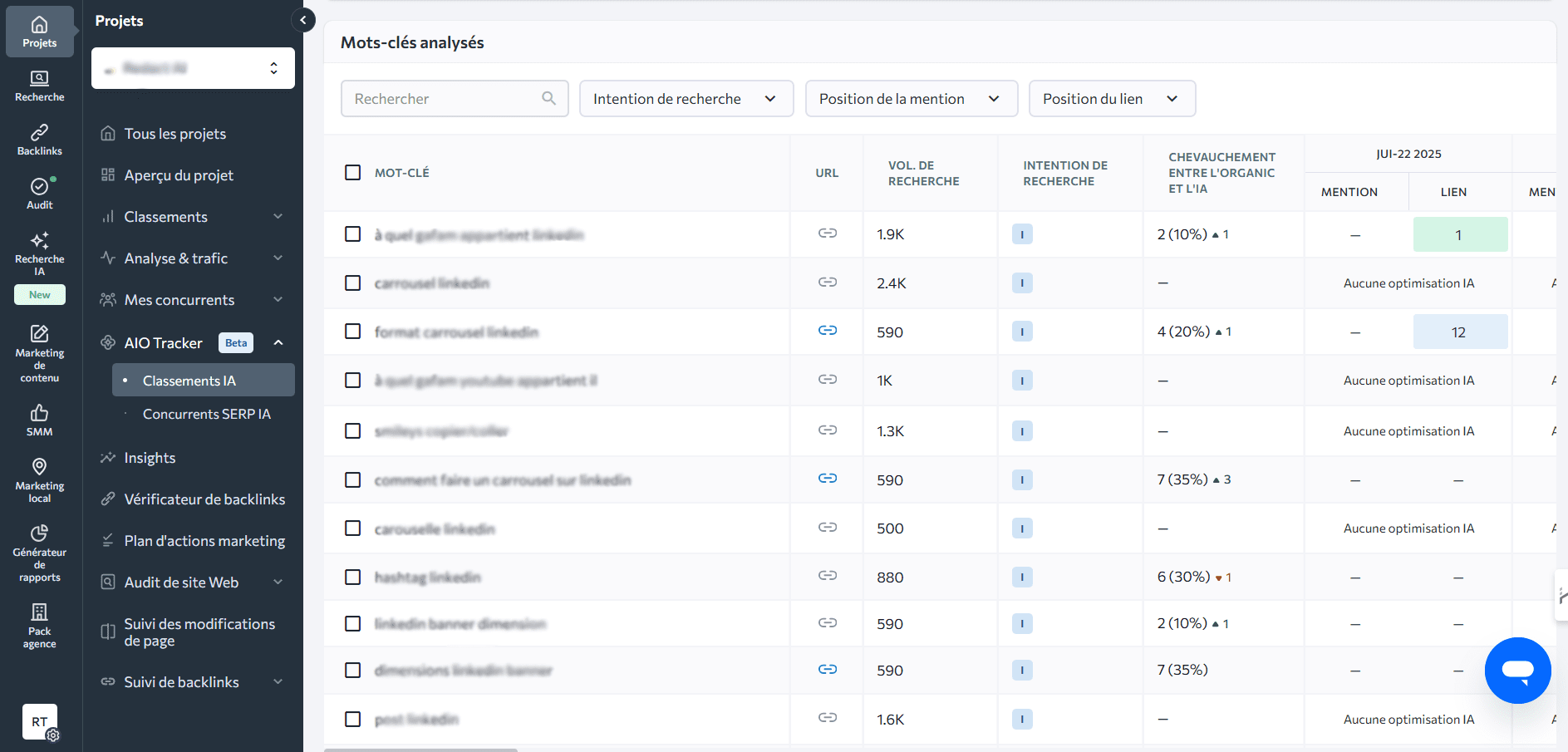Open the blue chat support bubble

(1517, 670)
